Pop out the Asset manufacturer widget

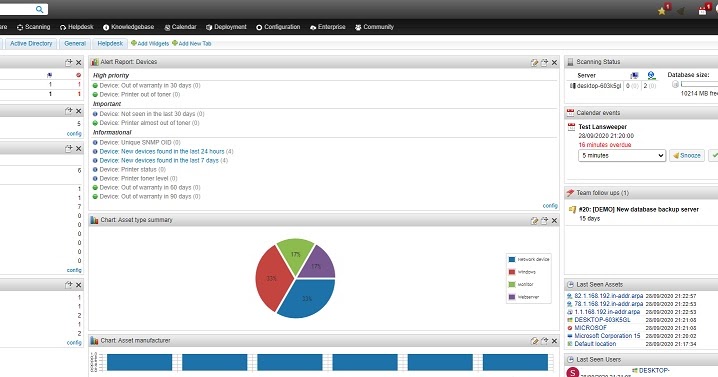544,341
